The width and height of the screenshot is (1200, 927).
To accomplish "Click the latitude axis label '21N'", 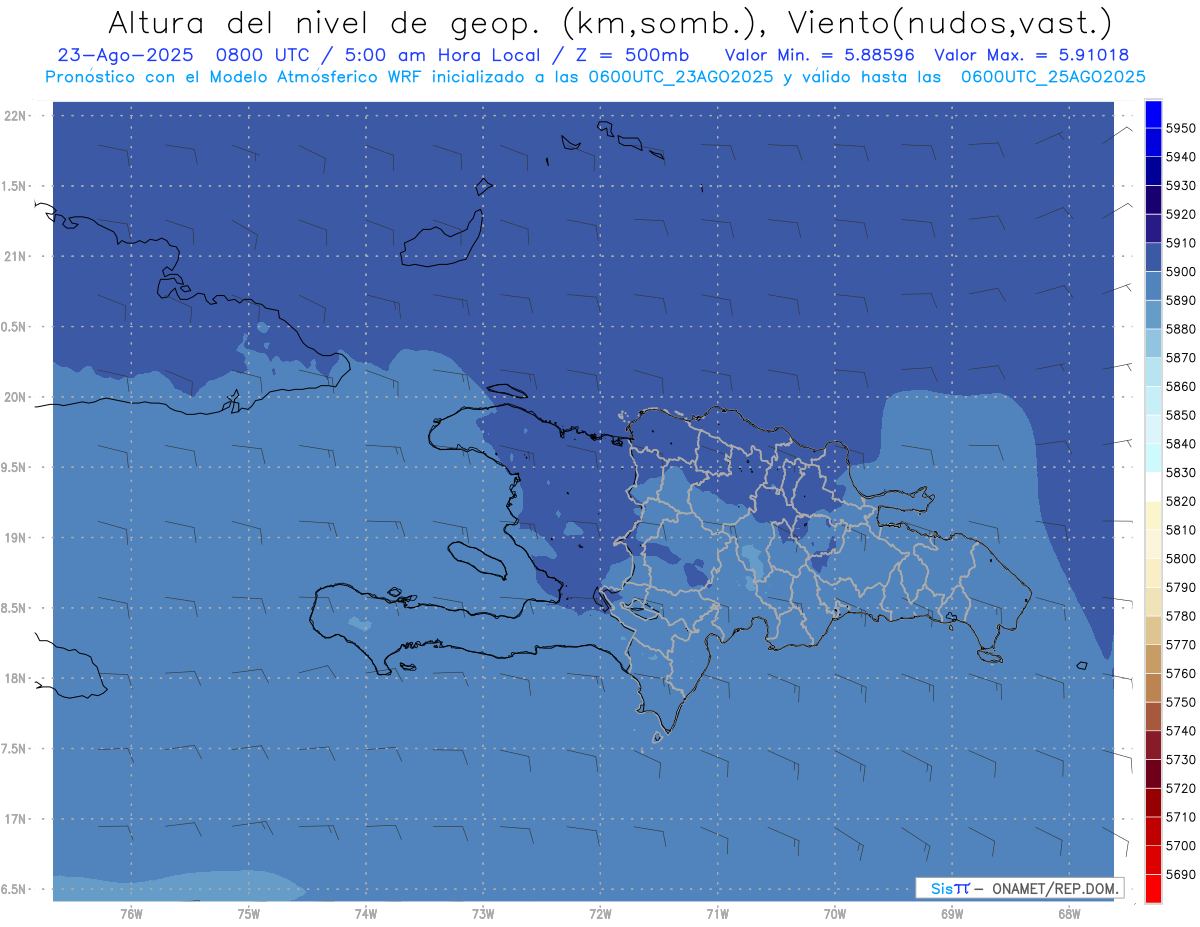I will [14, 257].
